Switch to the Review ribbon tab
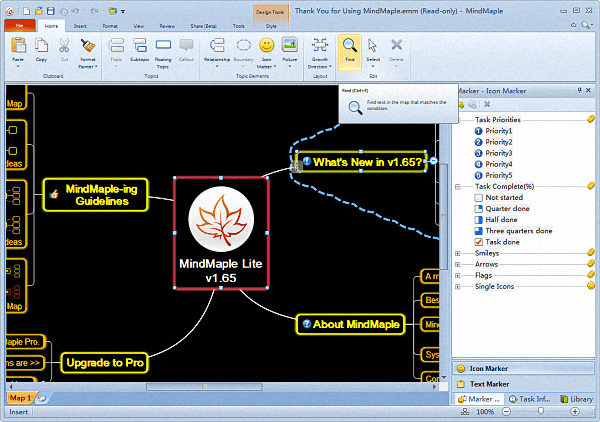The width and height of the screenshot is (600, 422). 167,26
